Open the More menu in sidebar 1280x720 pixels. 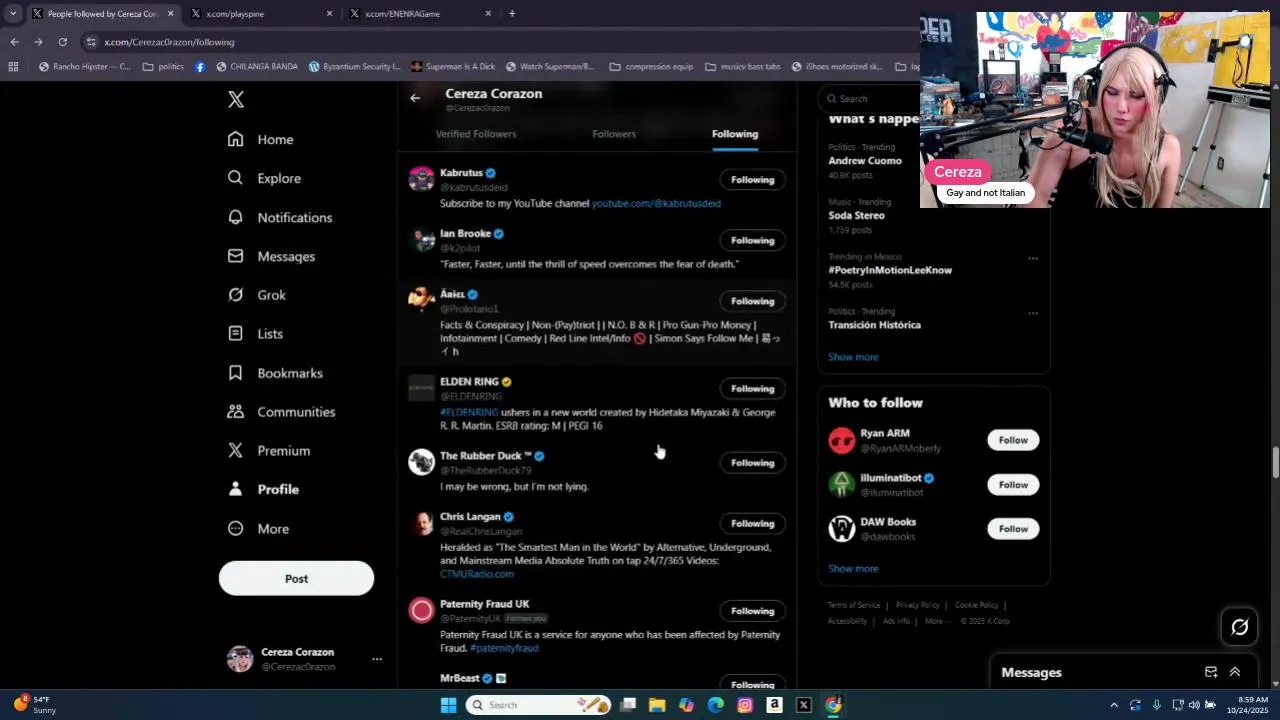(x=258, y=528)
